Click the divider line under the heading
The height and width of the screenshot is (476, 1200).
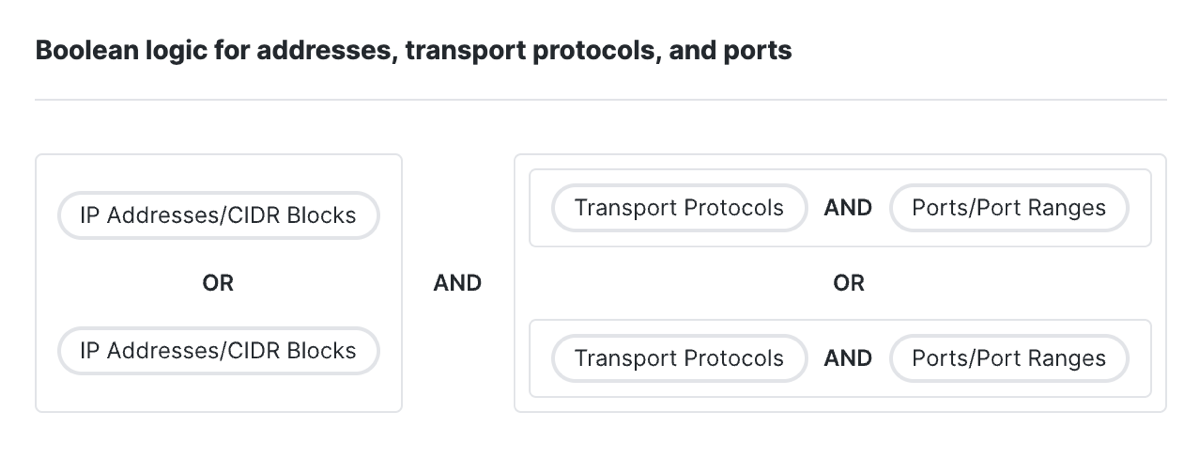[600, 100]
